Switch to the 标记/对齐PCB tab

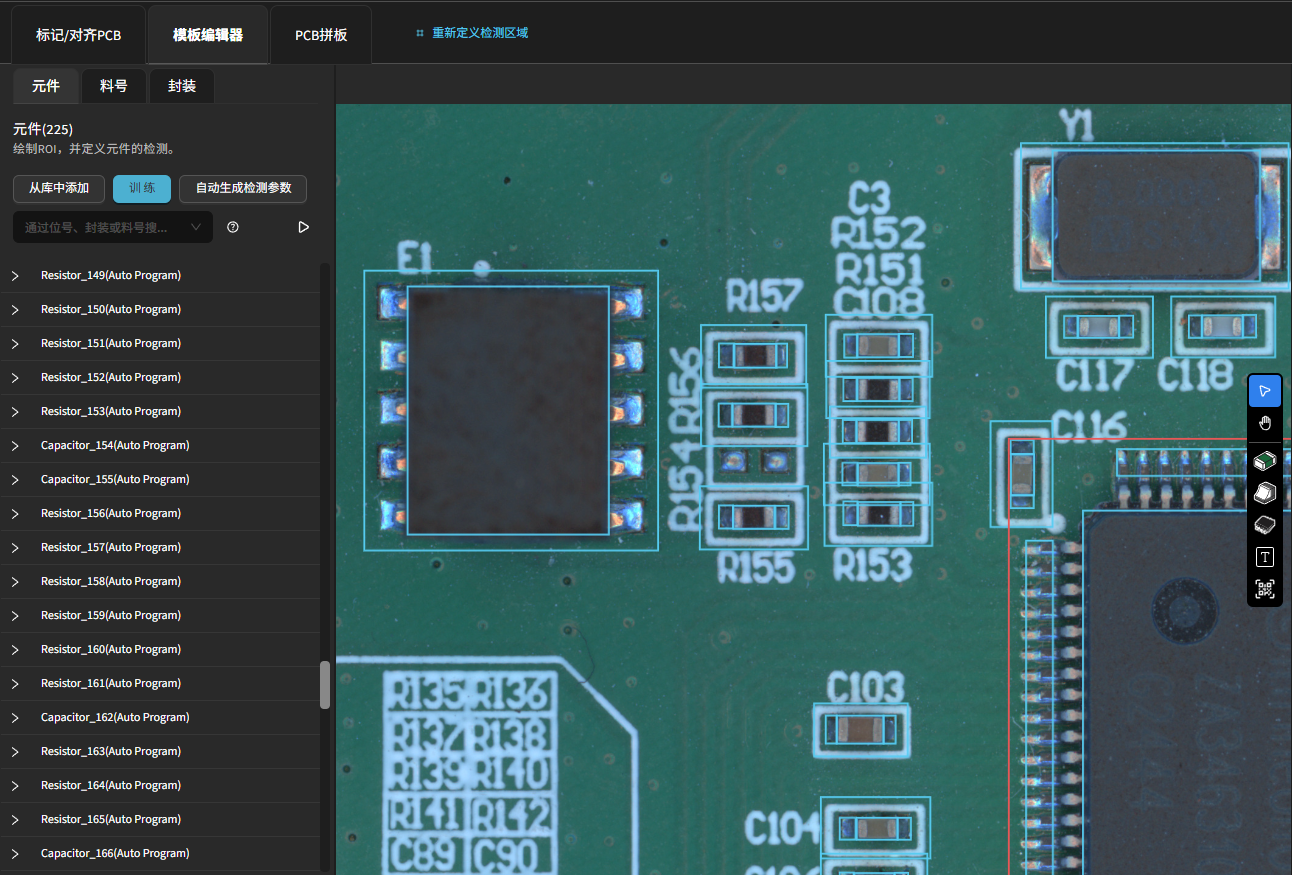point(78,35)
